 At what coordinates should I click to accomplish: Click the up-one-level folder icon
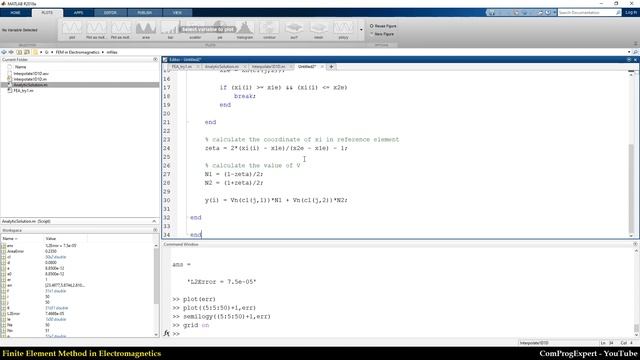(x=19, y=52)
